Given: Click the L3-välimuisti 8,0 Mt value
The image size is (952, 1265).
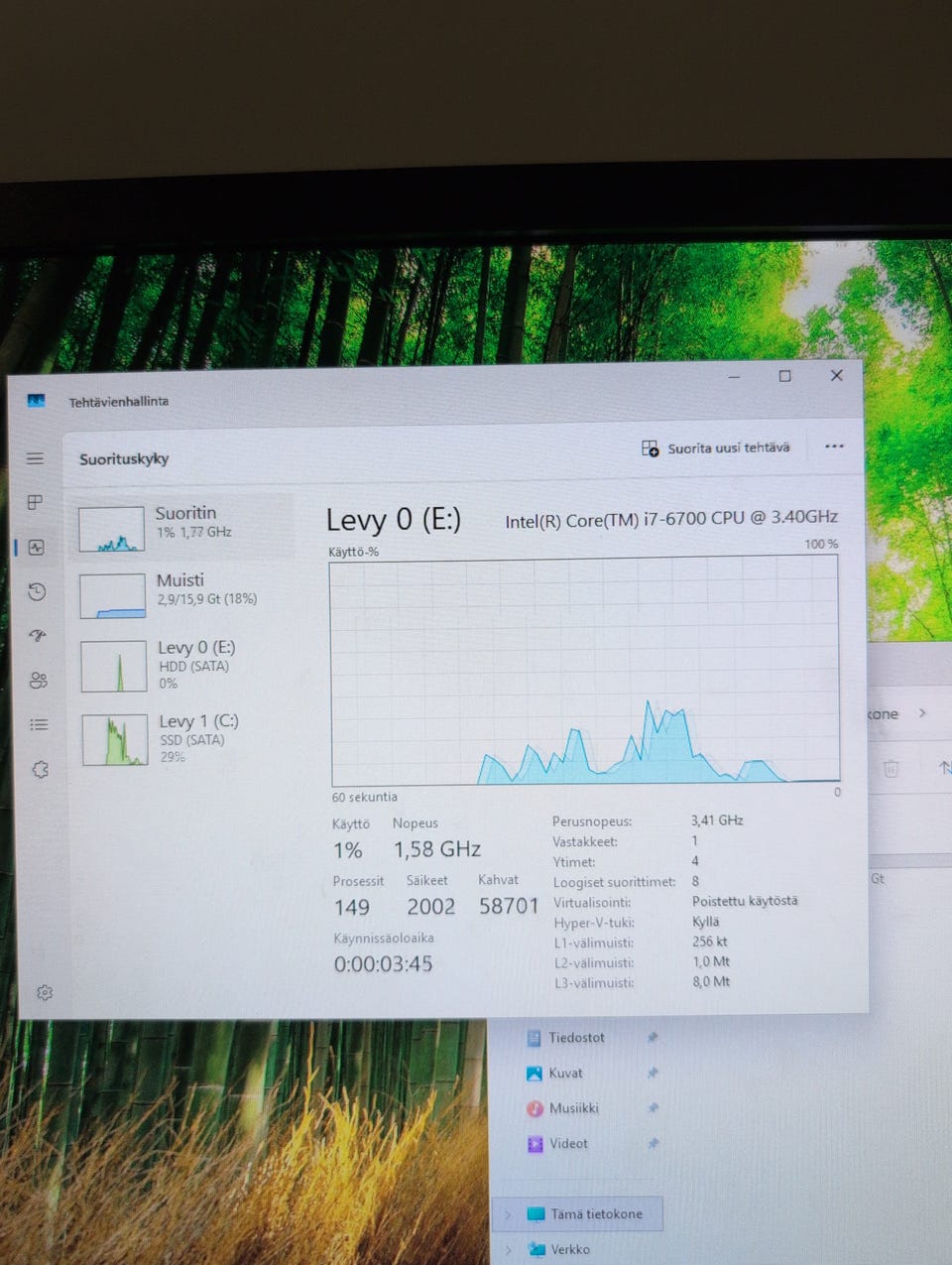Looking at the screenshot, I should pyautogui.click(x=711, y=981).
